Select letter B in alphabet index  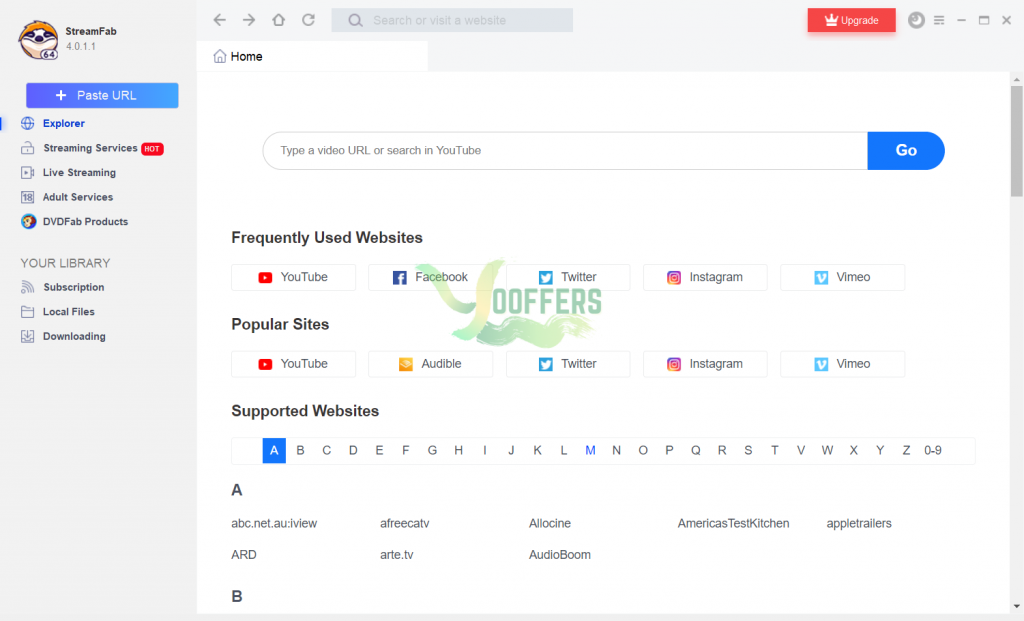pos(300,451)
